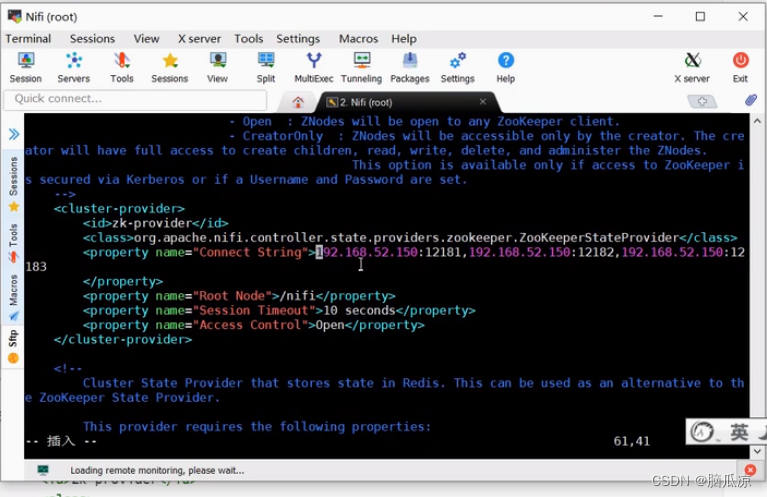Viewport: 767px width, 497px height.
Task: Open the Tunneling tool
Action: click(x=361, y=68)
